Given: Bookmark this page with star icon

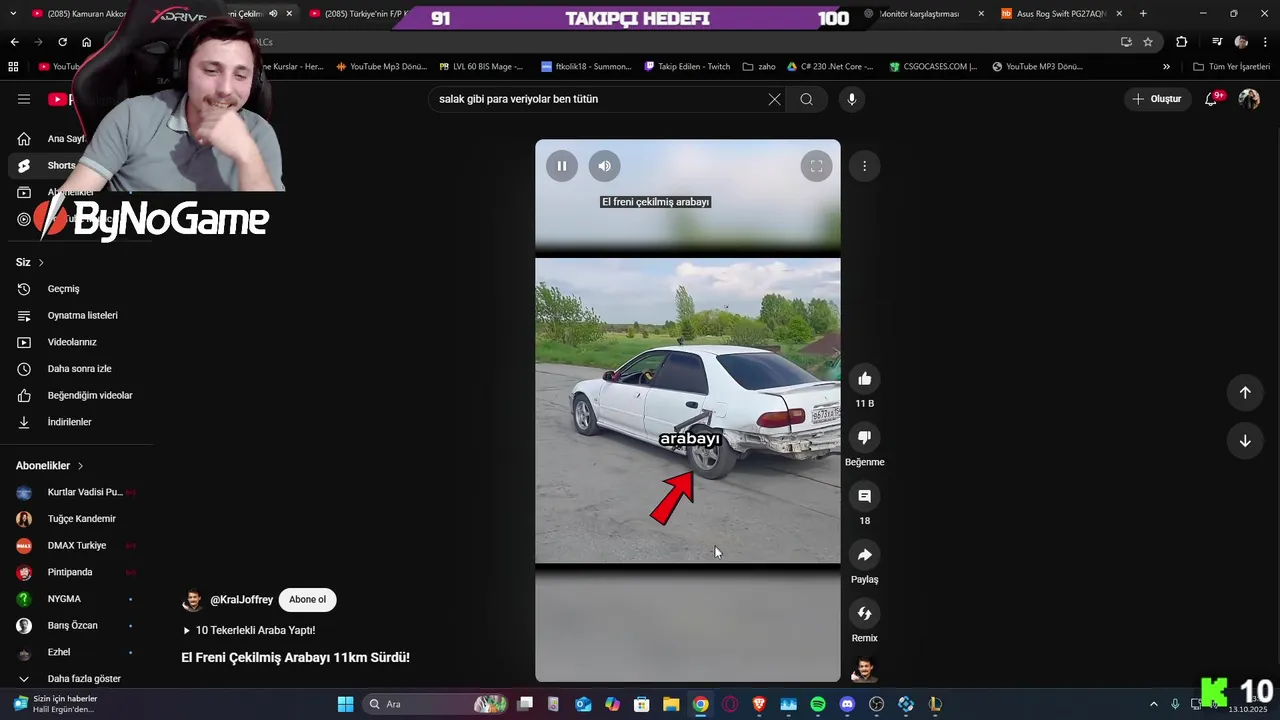Looking at the screenshot, I should click(x=1148, y=42).
